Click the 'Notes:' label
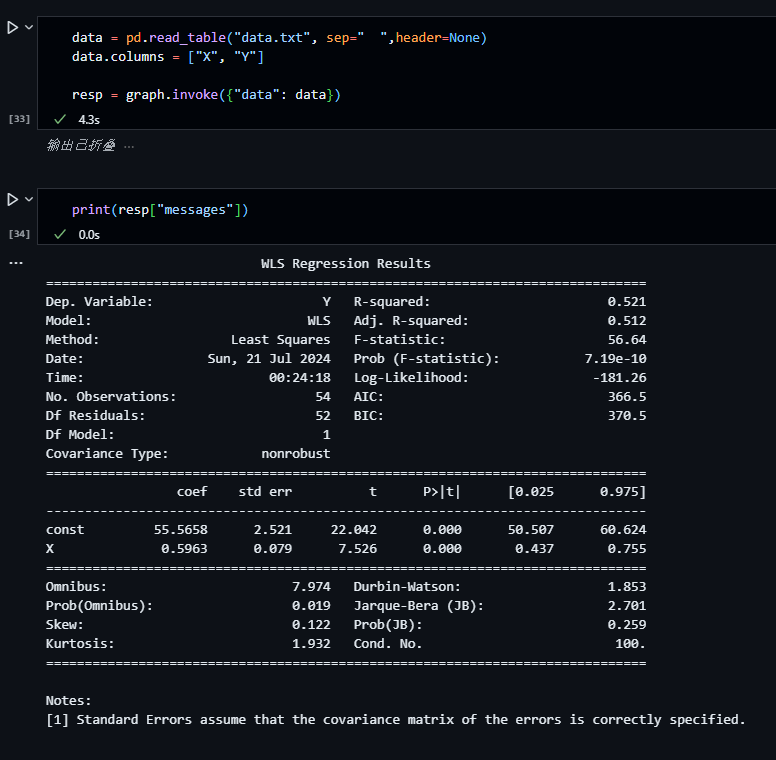The image size is (776, 760). pos(68,701)
